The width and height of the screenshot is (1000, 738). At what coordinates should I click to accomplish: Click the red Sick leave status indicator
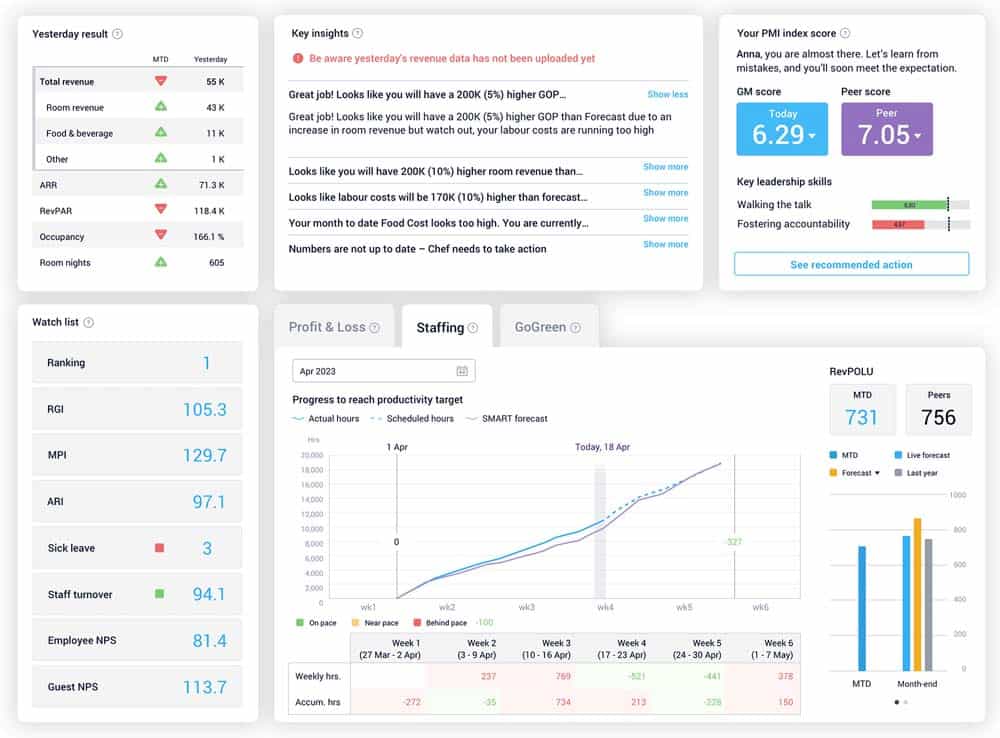(x=158, y=548)
